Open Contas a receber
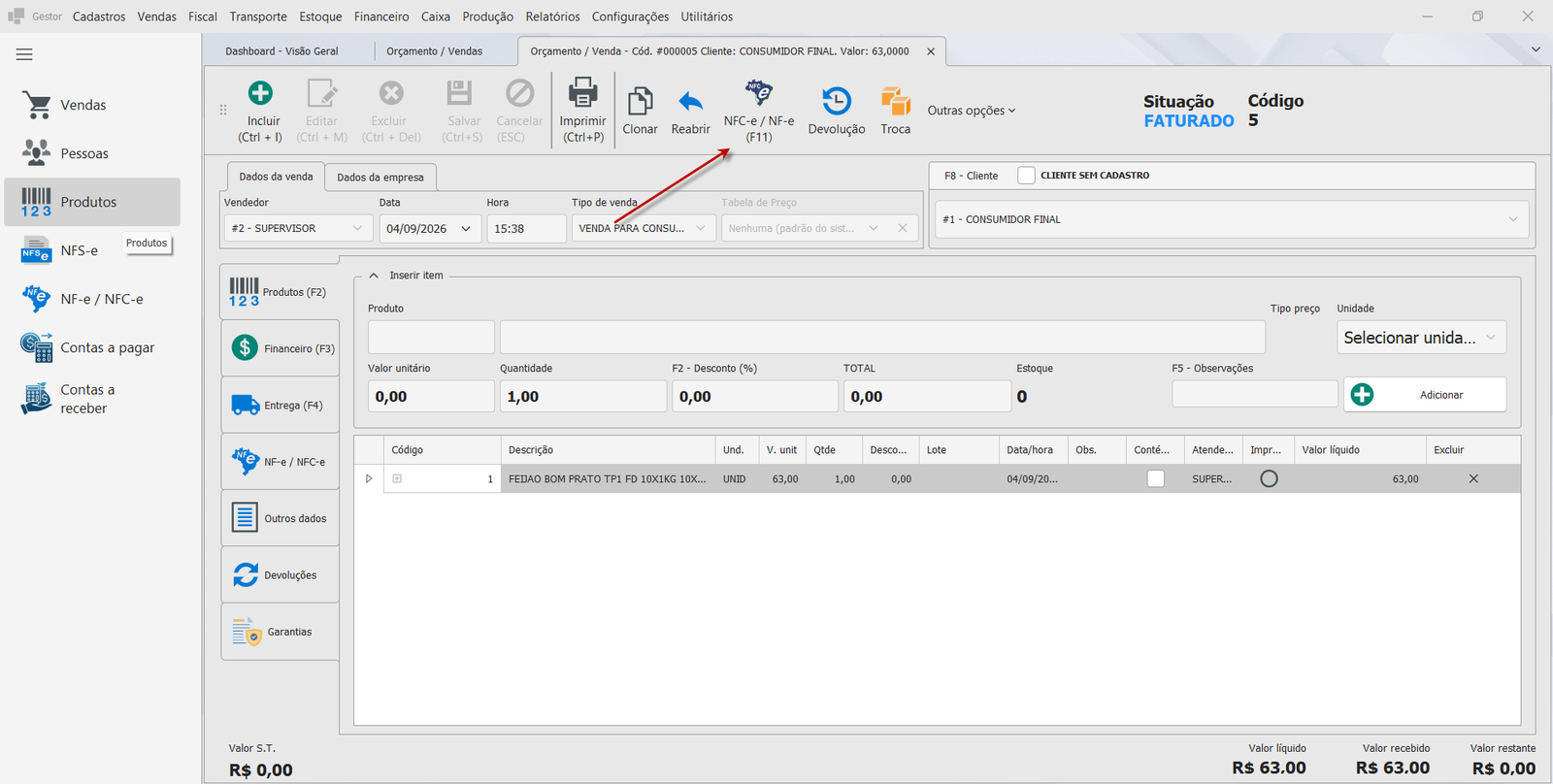The image size is (1553, 784). click(92, 399)
